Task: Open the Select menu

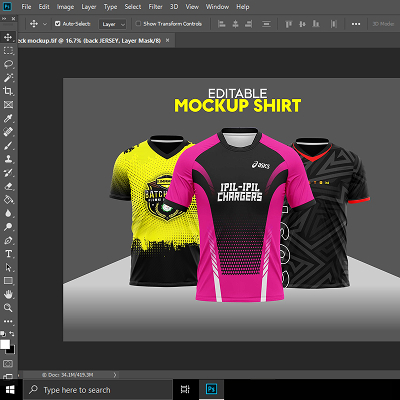Action: point(133,7)
